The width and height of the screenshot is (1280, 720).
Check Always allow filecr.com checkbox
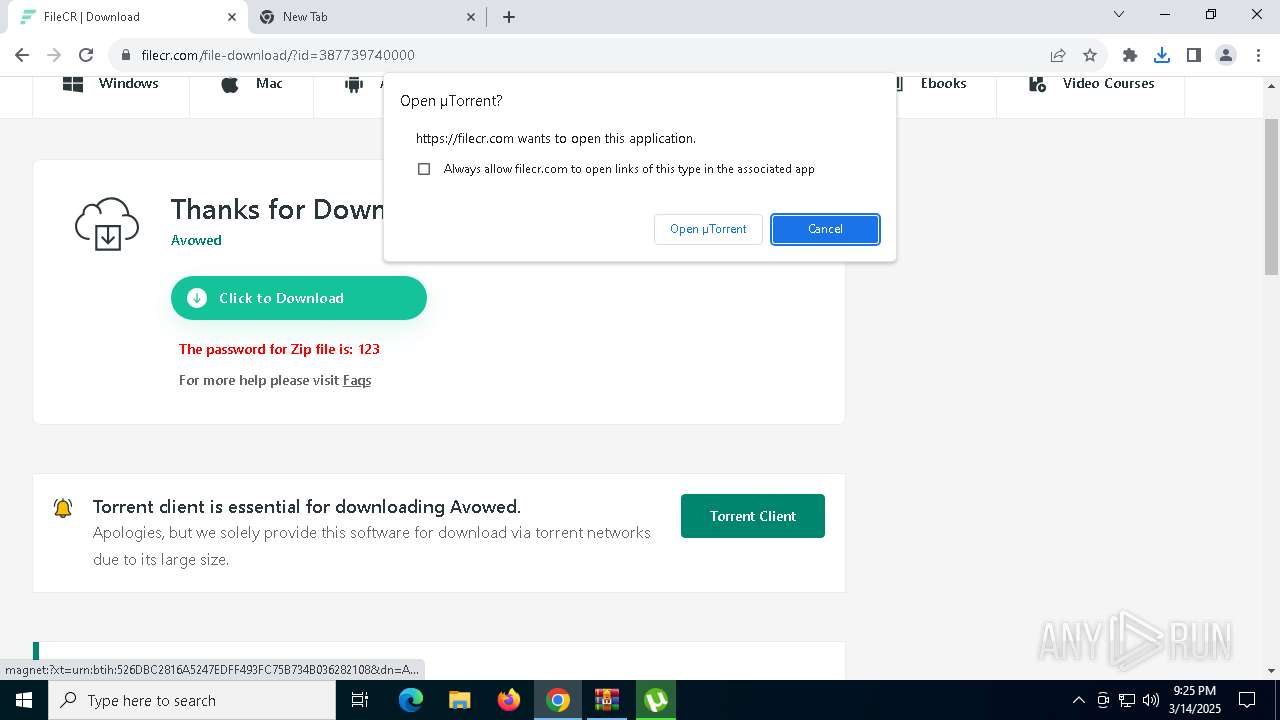(x=424, y=169)
